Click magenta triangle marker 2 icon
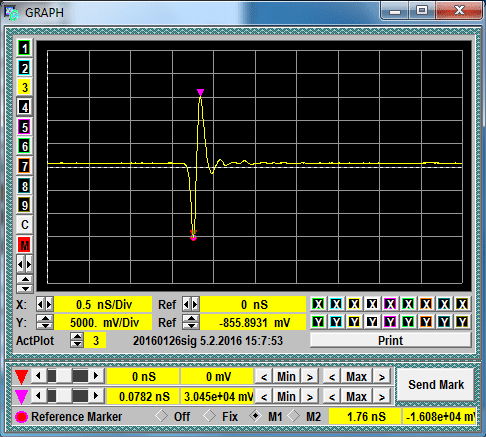Viewport: 486px width, 437px height. [x=22, y=396]
